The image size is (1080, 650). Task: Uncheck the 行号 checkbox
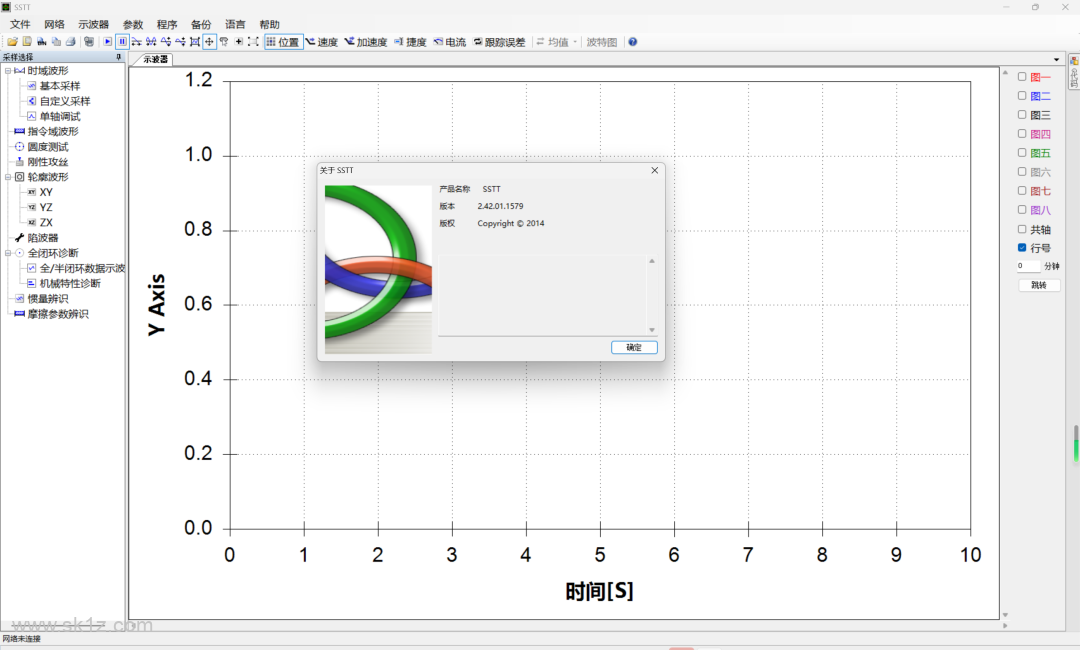[x=1022, y=248]
